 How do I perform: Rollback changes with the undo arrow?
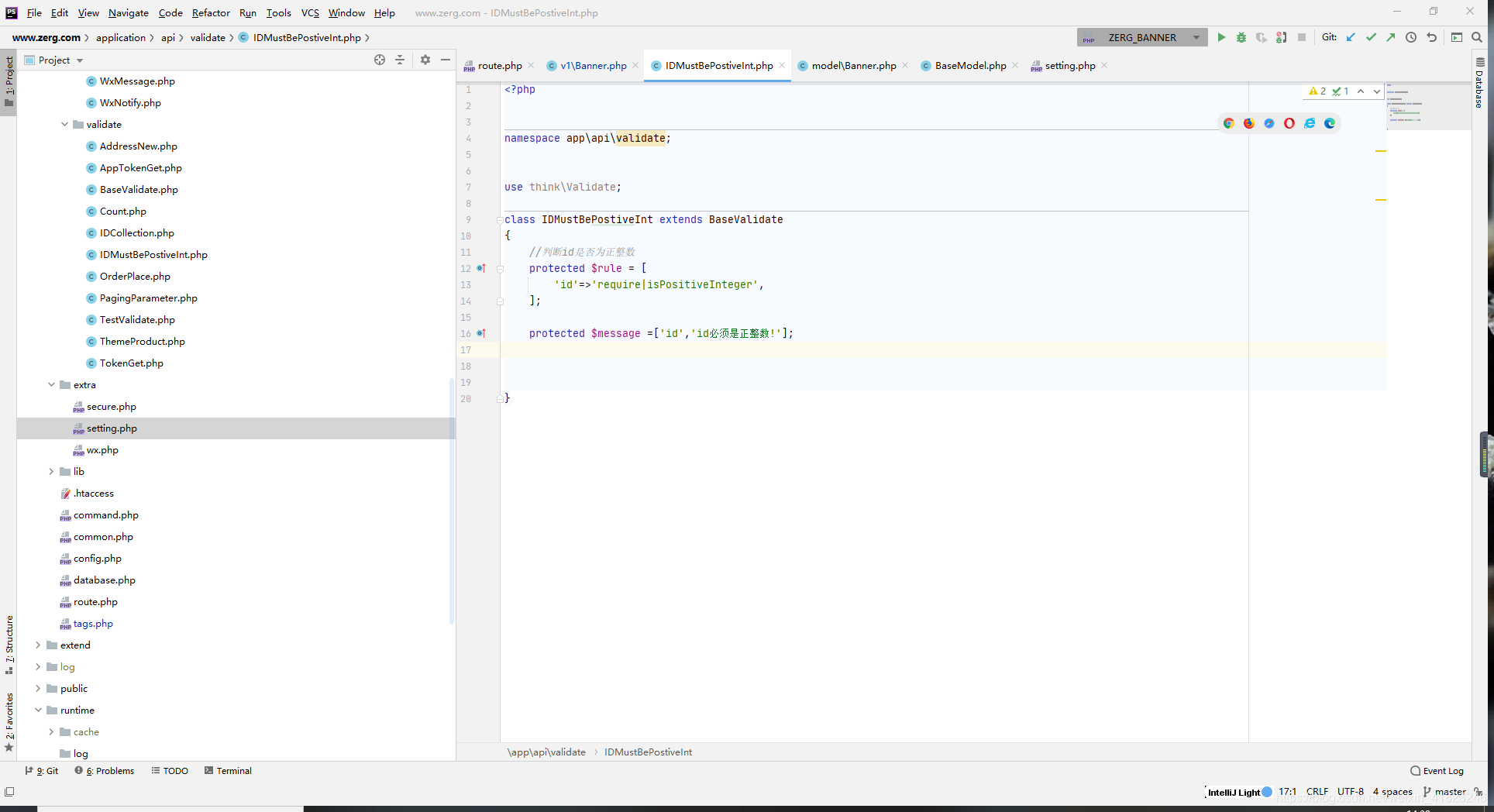[x=1432, y=37]
